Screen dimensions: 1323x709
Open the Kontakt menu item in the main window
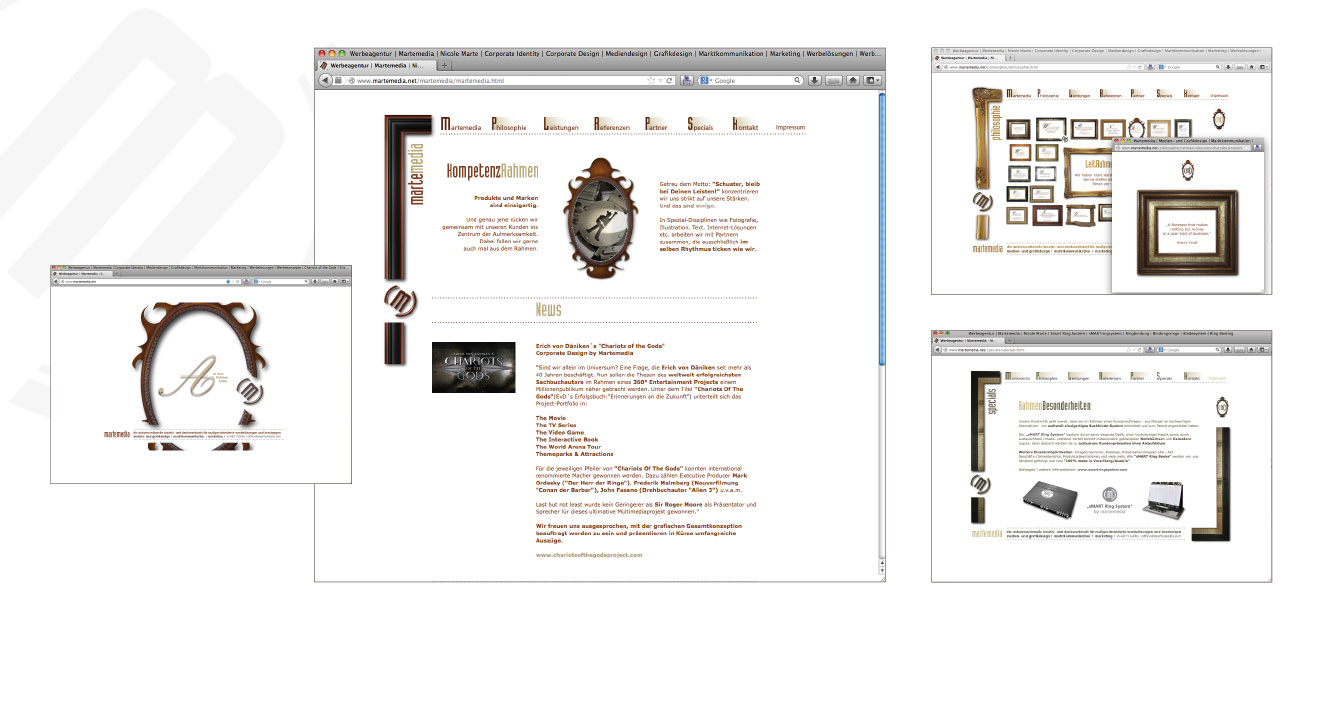(747, 126)
